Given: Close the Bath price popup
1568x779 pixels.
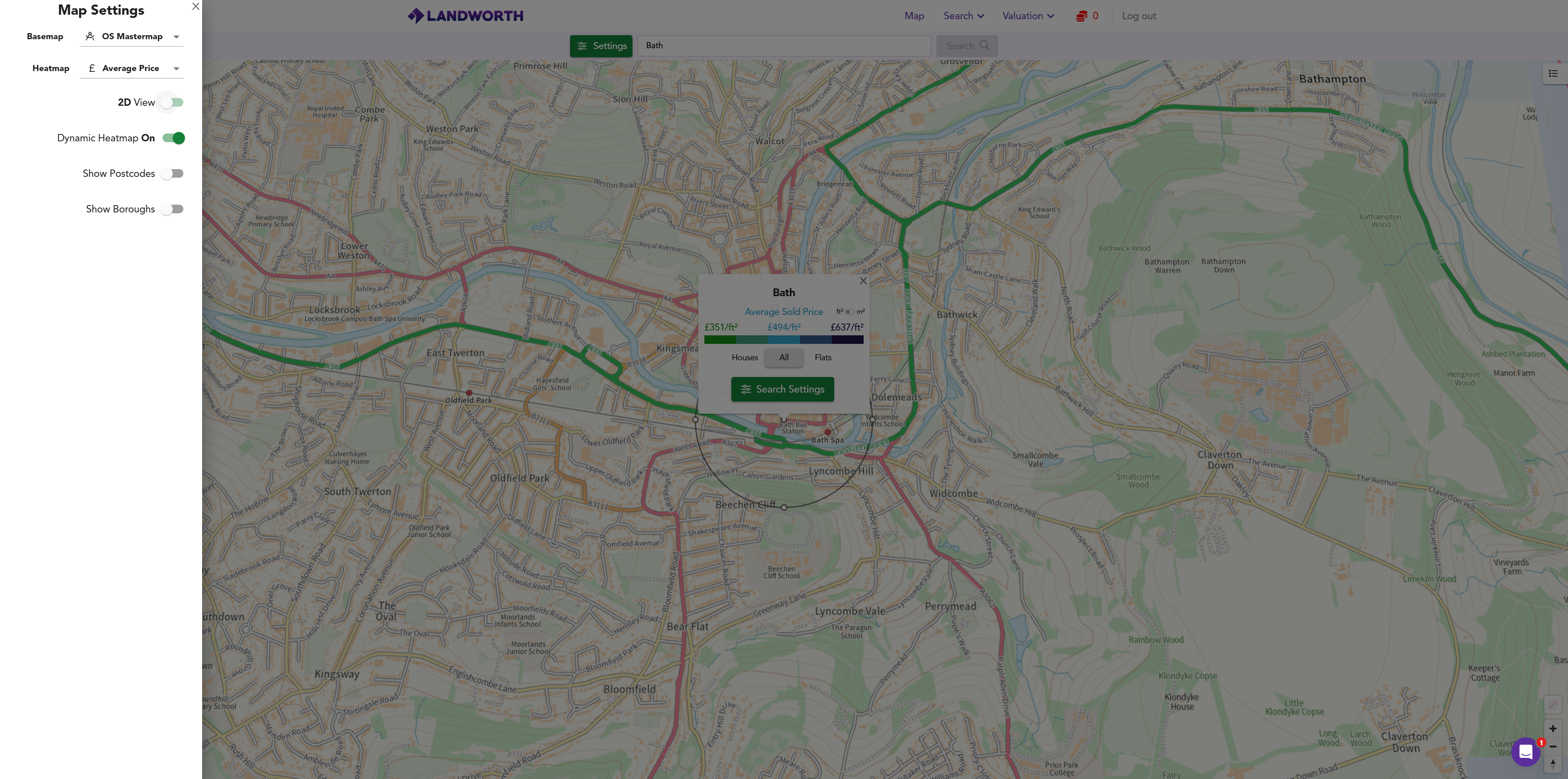Looking at the screenshot, I should coord(862,281).
